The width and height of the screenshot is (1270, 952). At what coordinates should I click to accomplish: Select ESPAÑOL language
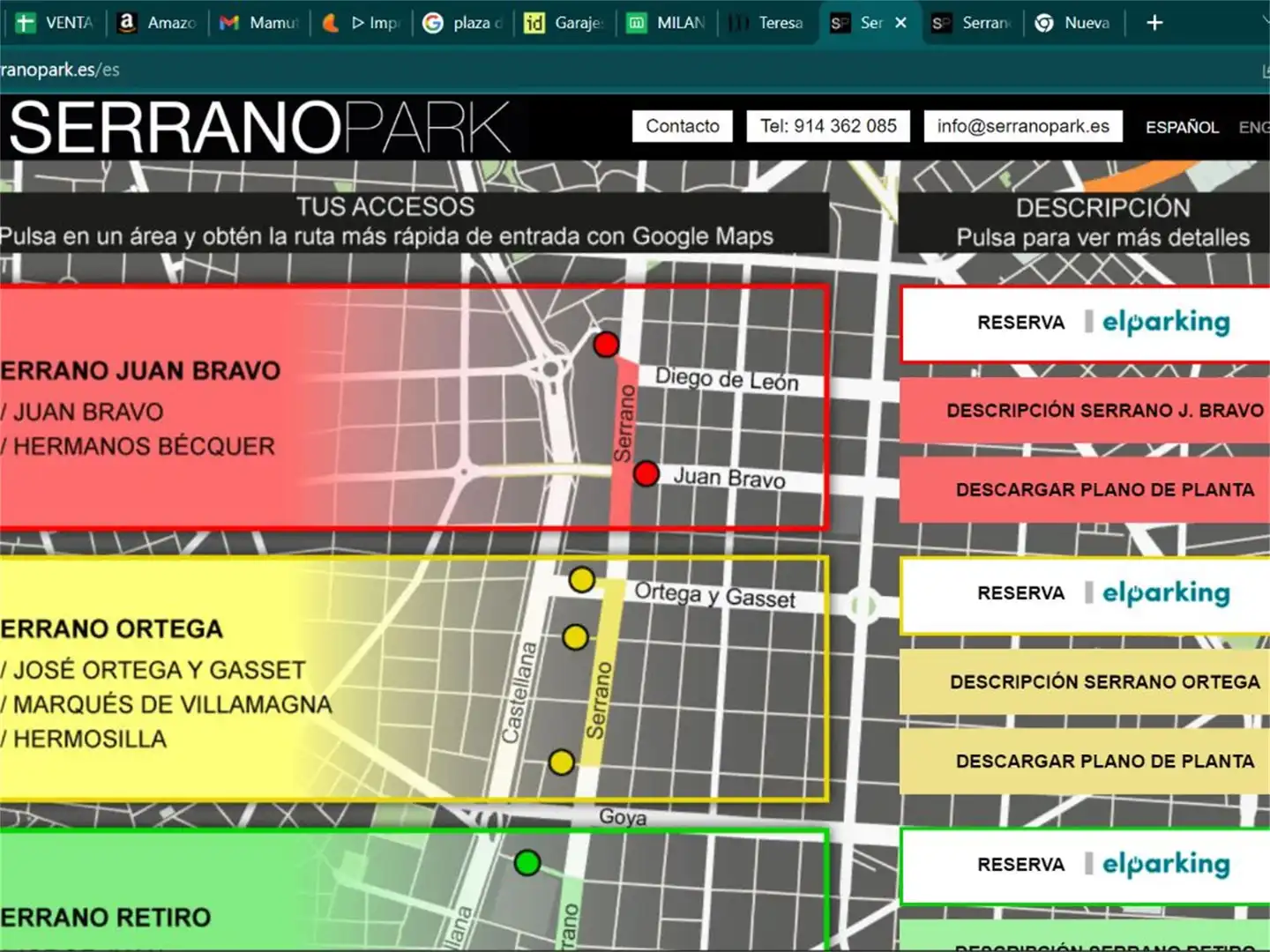(1182, 128)
